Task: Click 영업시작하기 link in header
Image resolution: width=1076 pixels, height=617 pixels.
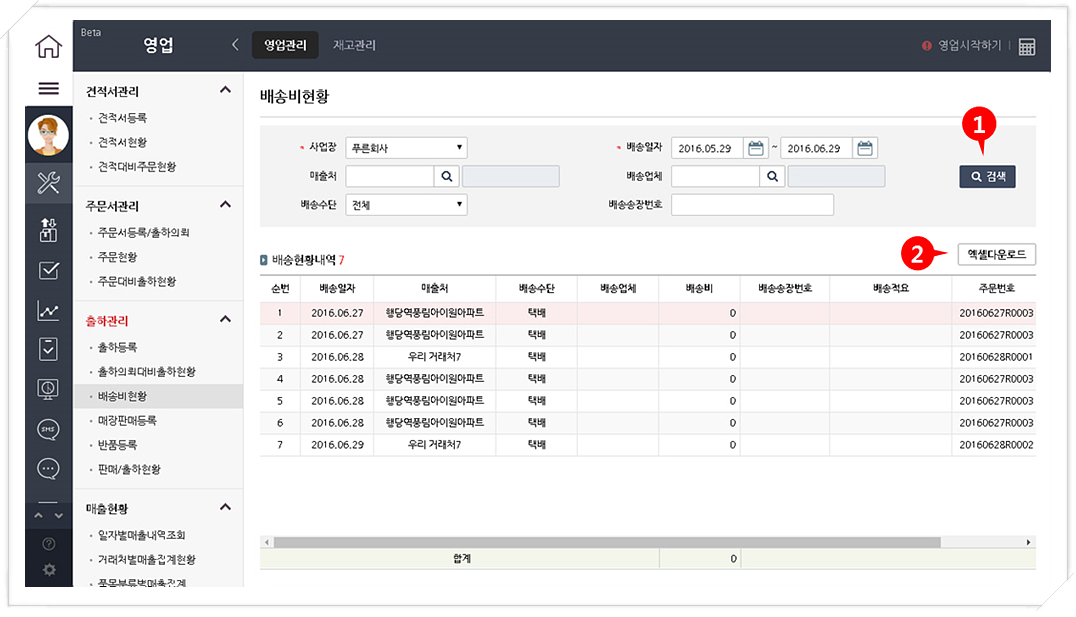Action: point(969,45)
